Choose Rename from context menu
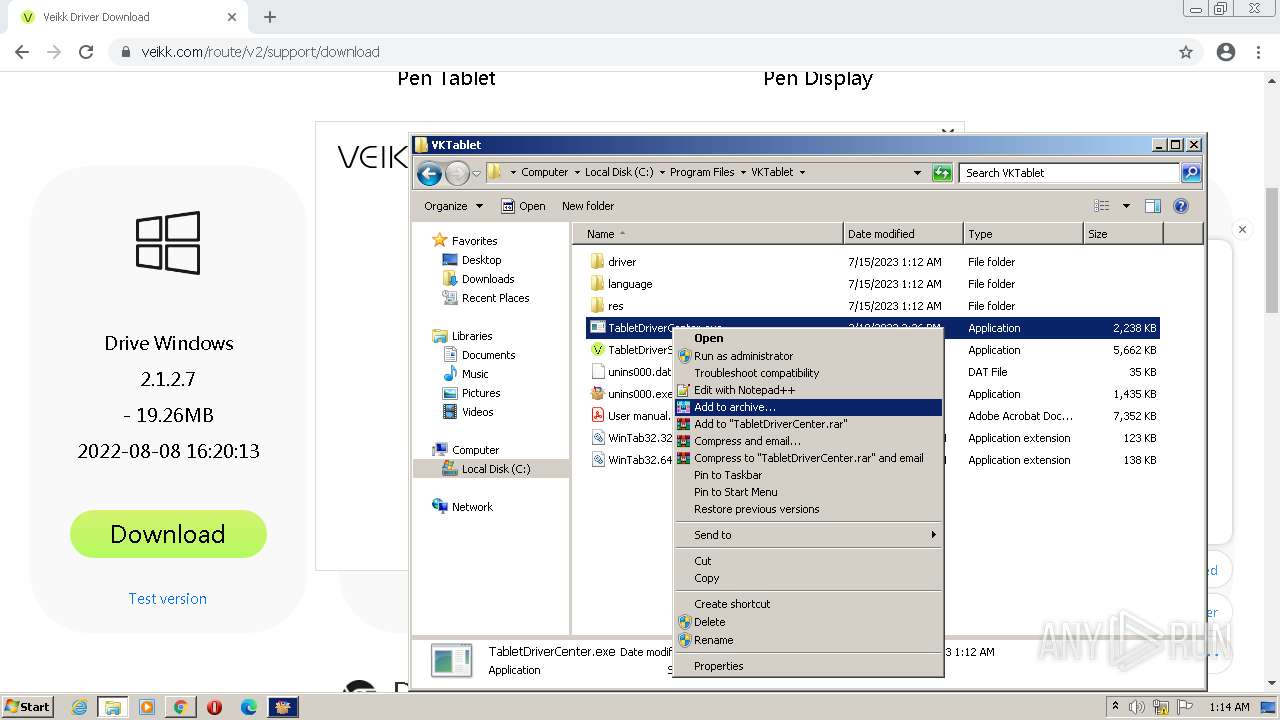 (808, 640)
